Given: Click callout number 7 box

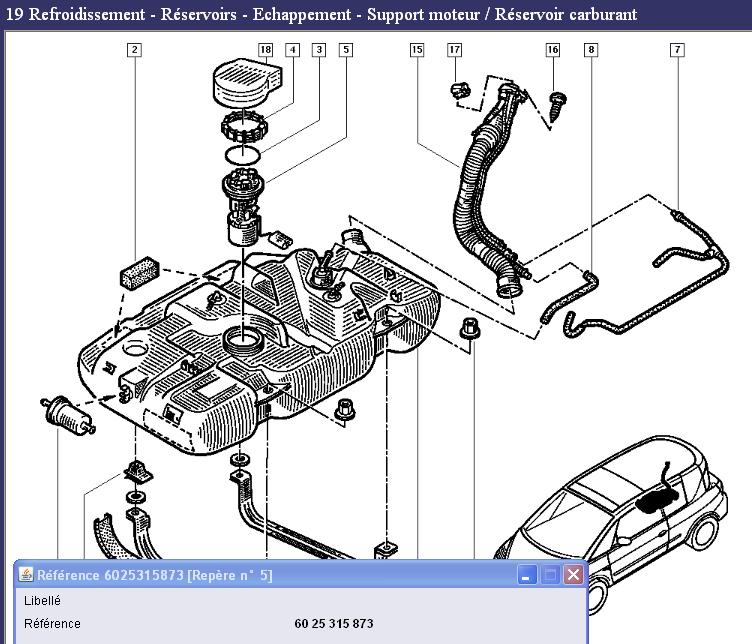Looking at the screenshot, I should click(x=677, y=49).
